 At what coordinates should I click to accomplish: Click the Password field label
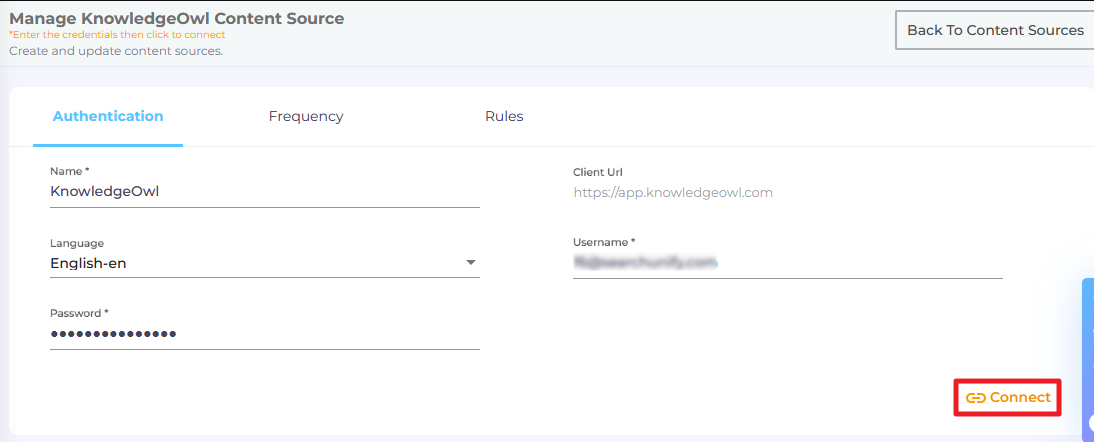tap(79, 313)
